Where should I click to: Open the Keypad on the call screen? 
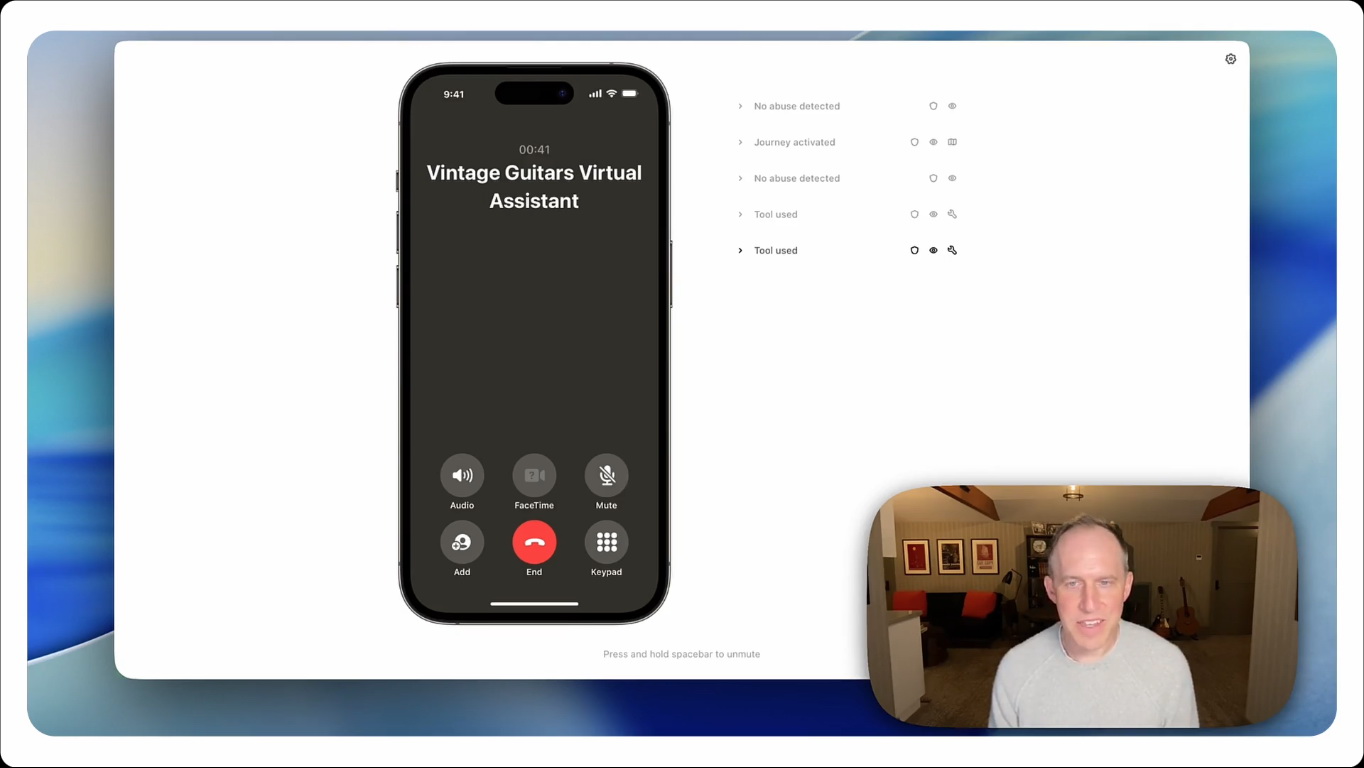click(x=606, y=543)
